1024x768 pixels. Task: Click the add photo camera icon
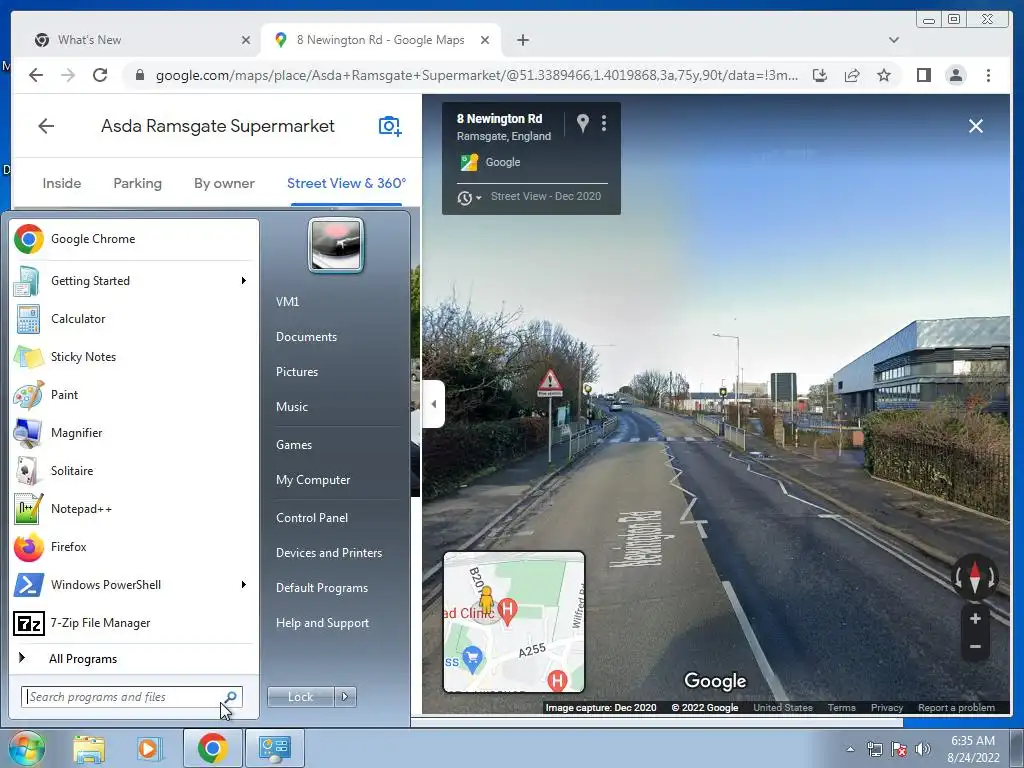pos(390,125)
